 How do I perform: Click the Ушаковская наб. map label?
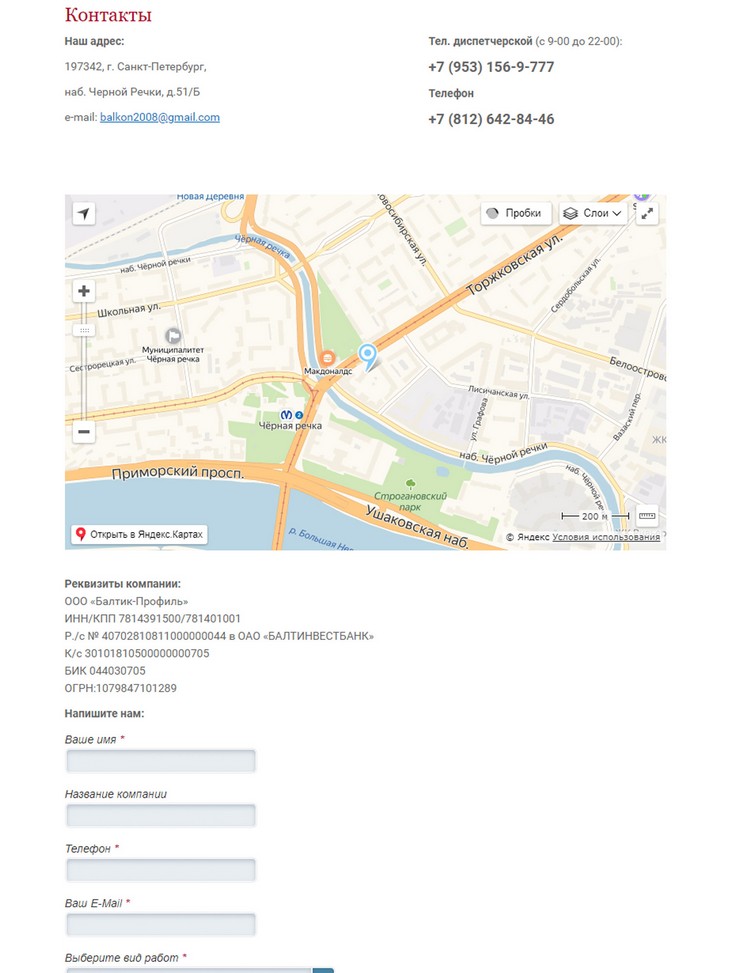point(417,528)
